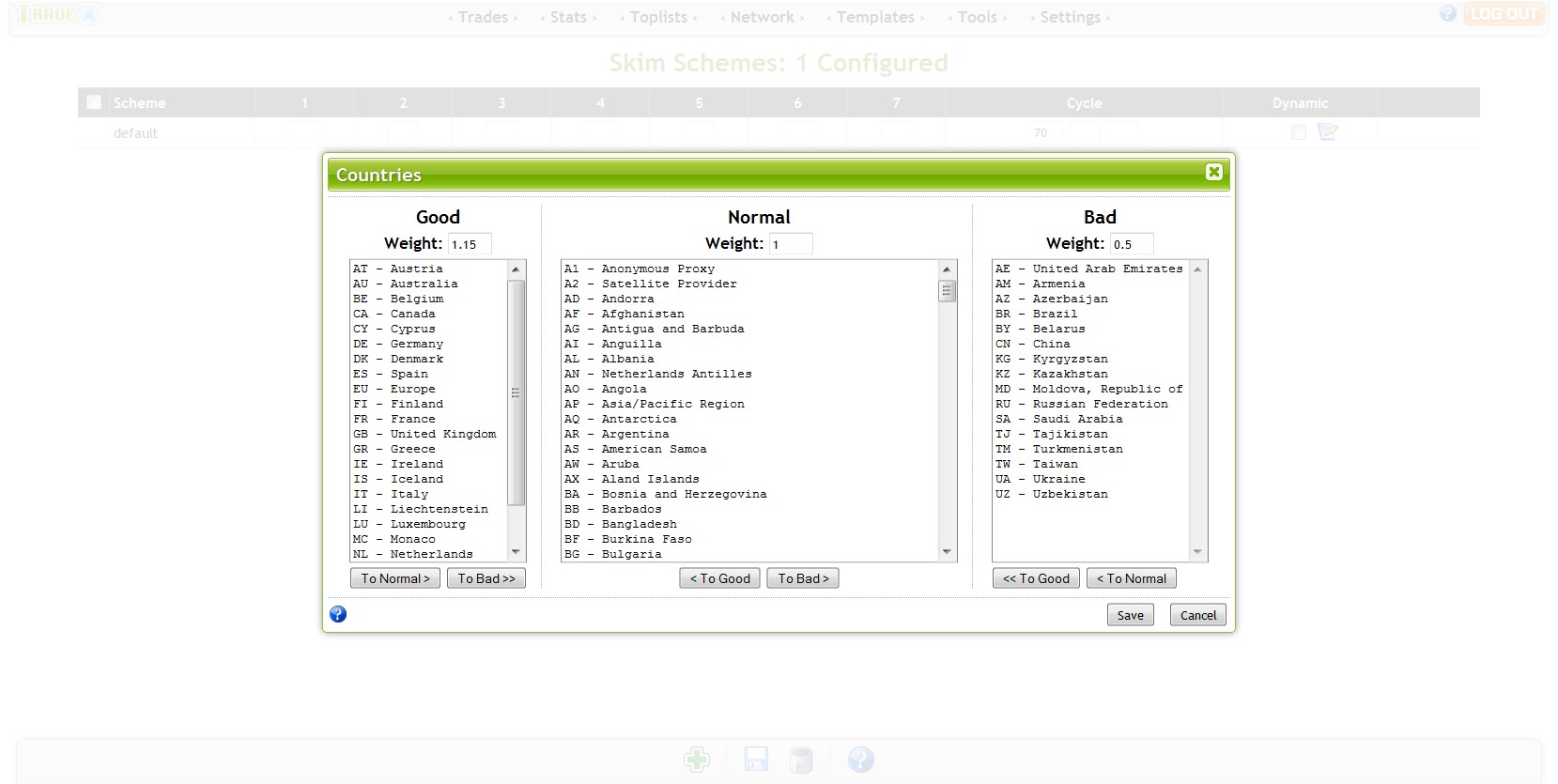
Task: Click the green plus add icon at bottom
Action: click(x=697, y=760)
